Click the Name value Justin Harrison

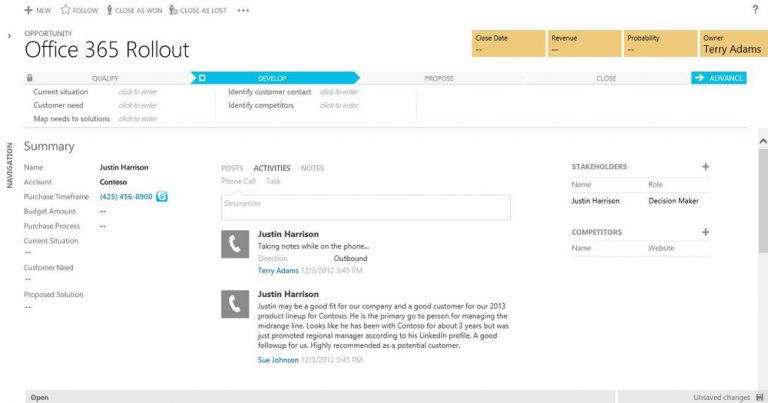pos(124,167)
